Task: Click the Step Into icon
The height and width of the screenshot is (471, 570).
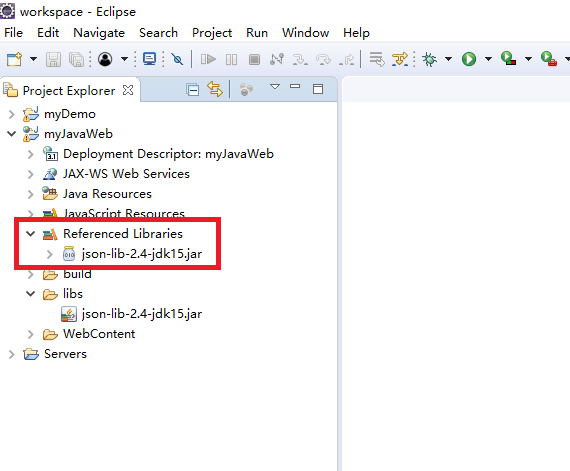Action: [300, 60]
